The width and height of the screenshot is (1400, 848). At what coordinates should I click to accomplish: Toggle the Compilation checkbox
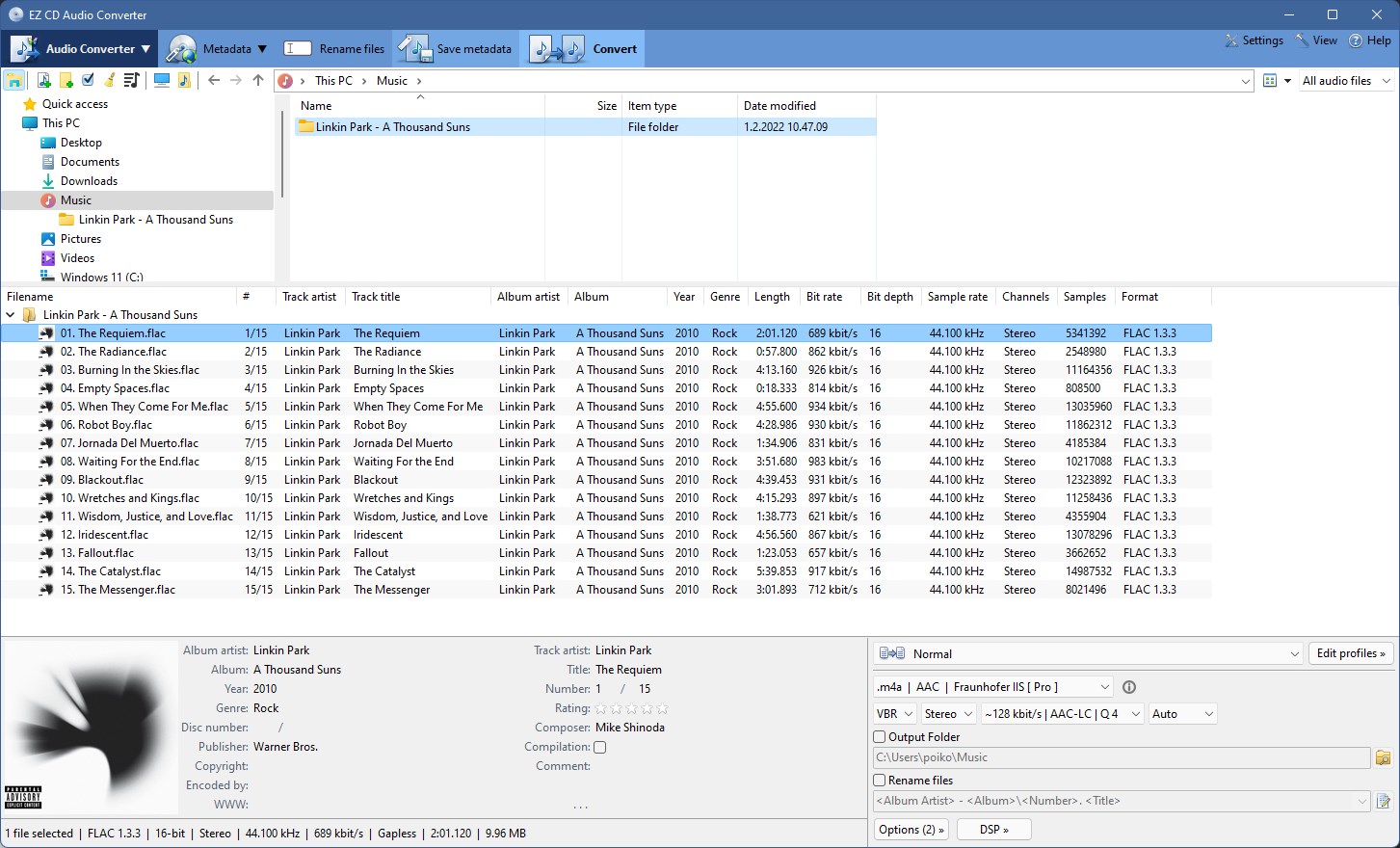coord(599,747)
